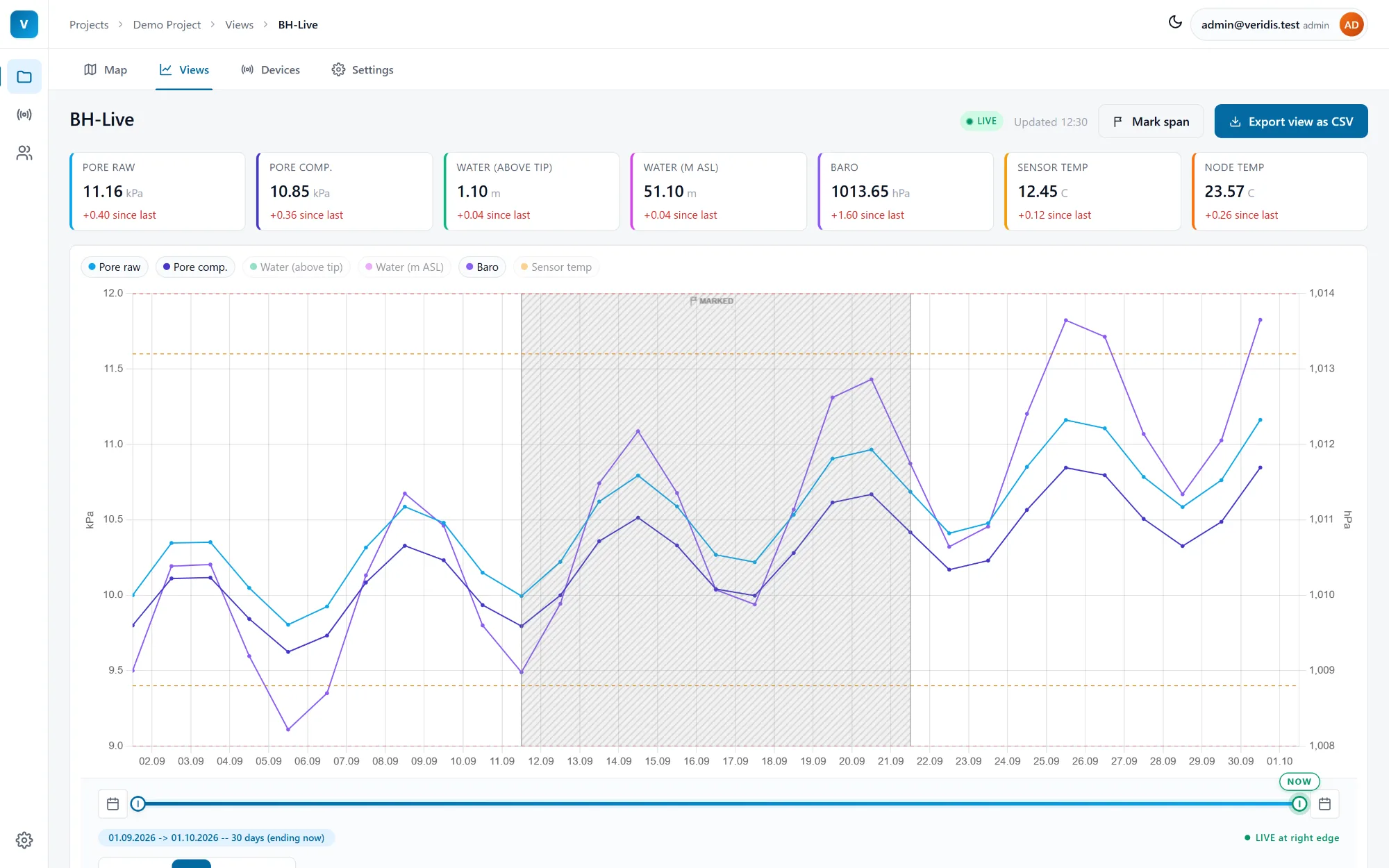Toggle Baro series legend chip

pos(483,267)
